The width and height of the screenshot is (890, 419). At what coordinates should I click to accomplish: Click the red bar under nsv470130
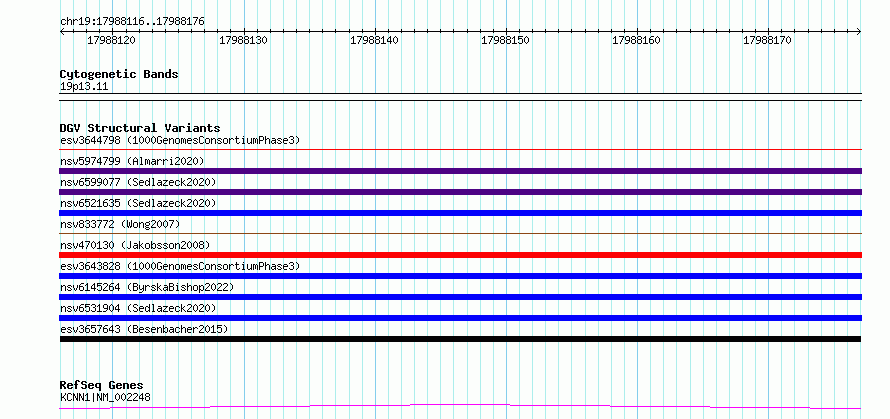pyautogui.click(x=460, y=255)
